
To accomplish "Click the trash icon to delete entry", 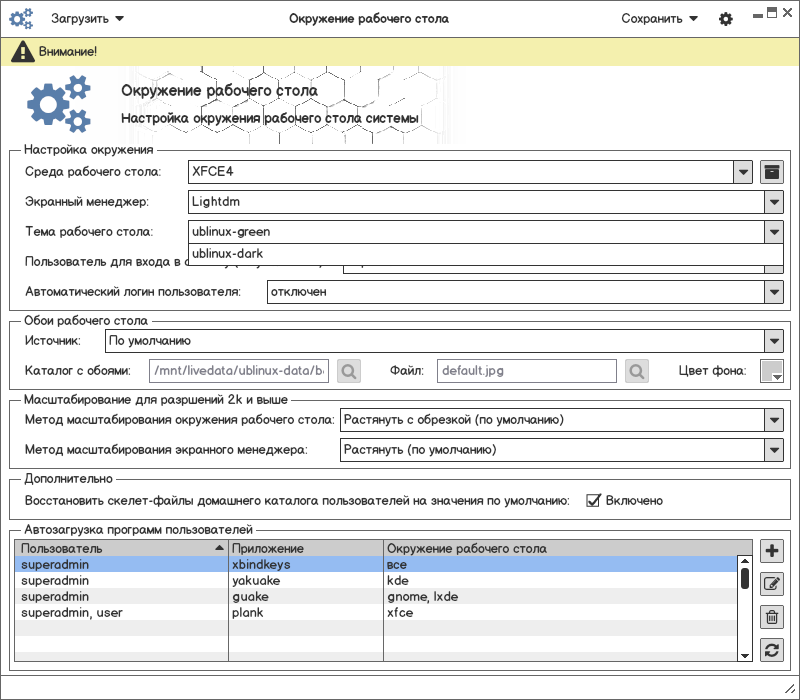I will click(771, 617).
